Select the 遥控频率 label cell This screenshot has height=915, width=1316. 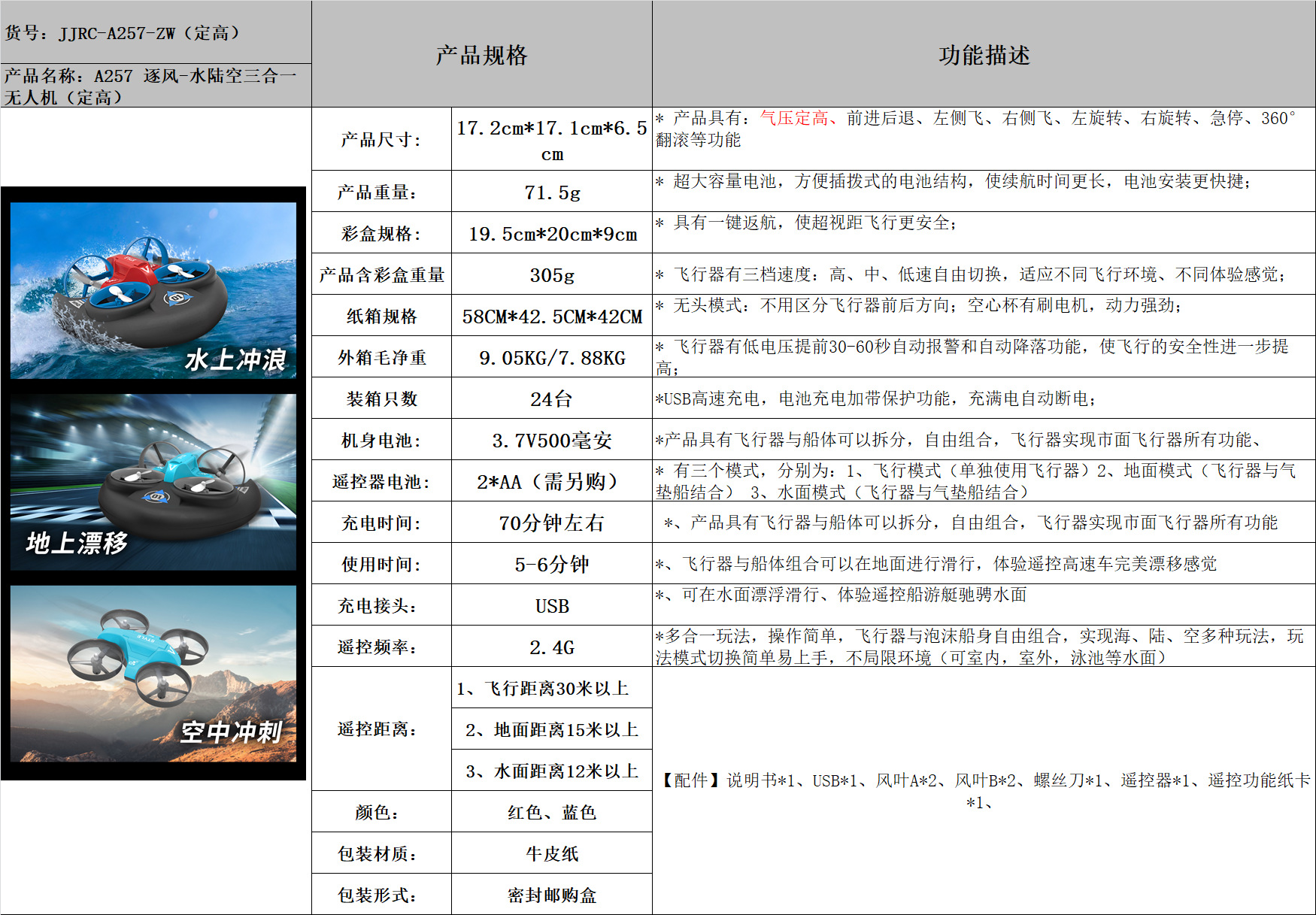click(381, 647)
